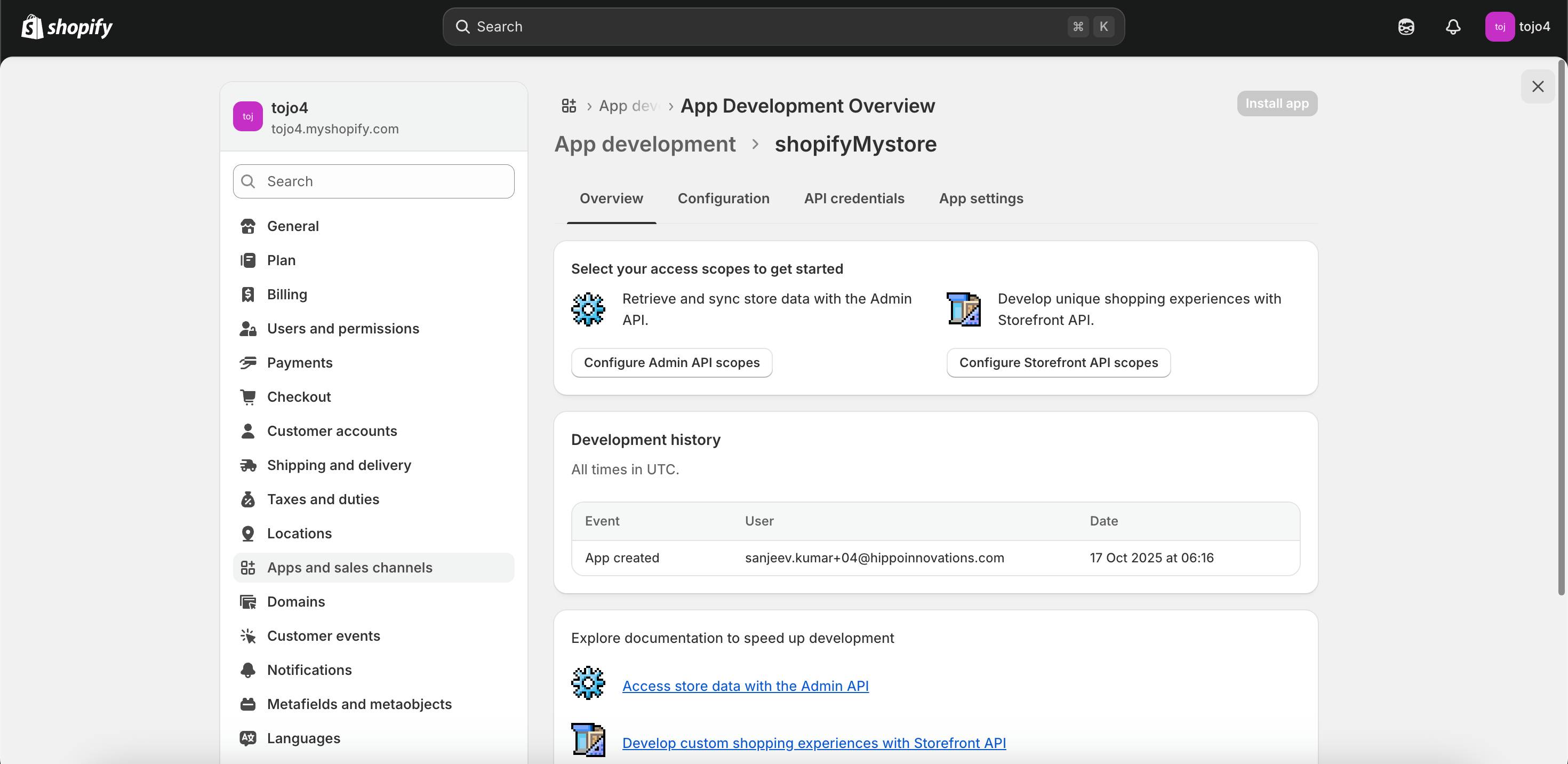Open the notifications bell icon
This screenshot has width=1568, height=764.
click(x=1453, y=27)
